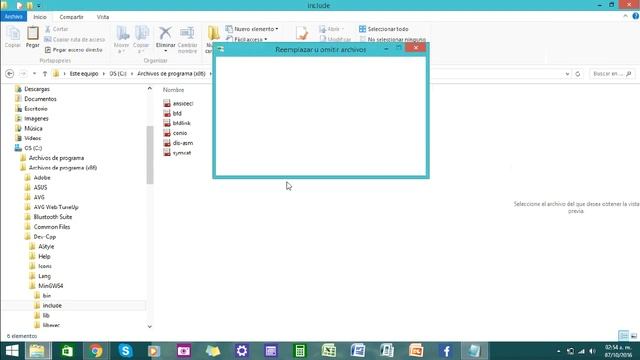Select the include folder in tree

[52, 305]
